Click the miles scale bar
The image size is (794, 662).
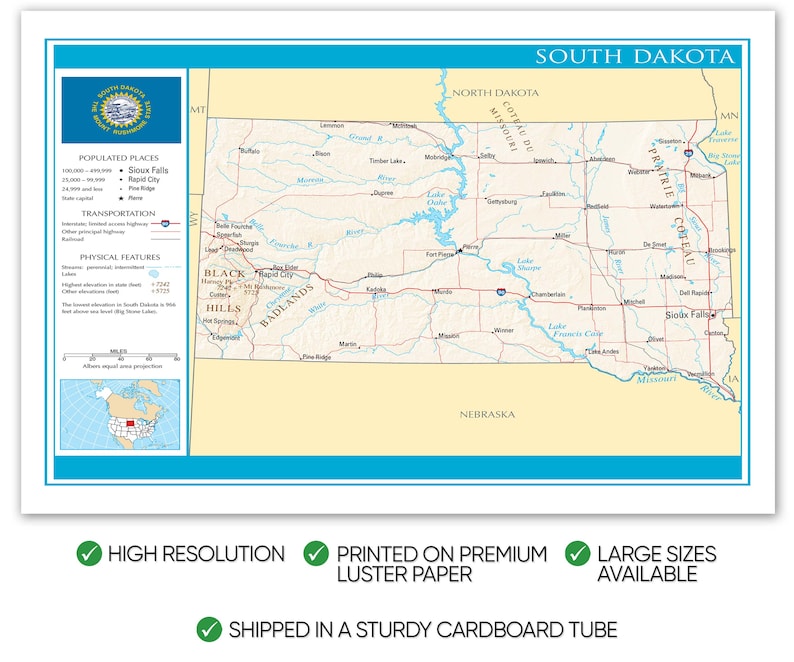tap(121, 356)
